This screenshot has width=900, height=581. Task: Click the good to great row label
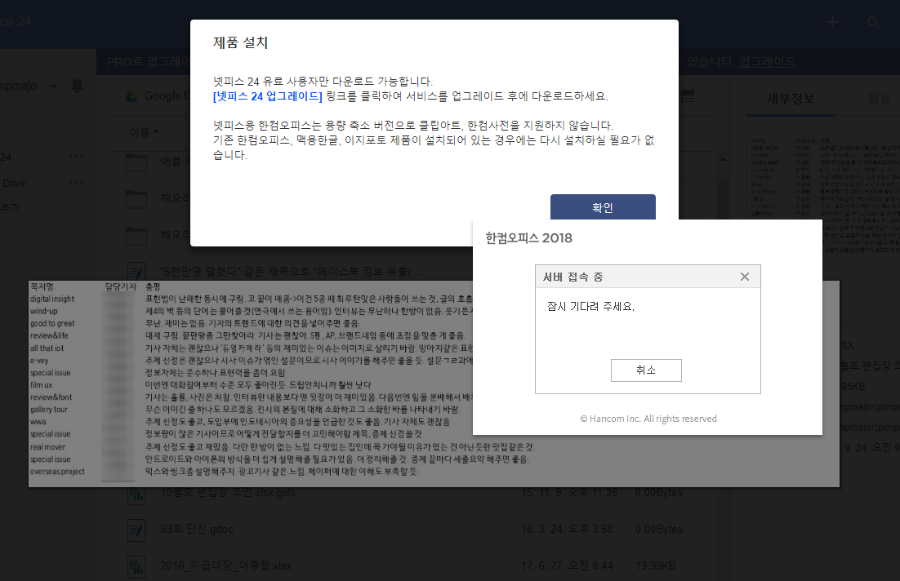point(52,323)
